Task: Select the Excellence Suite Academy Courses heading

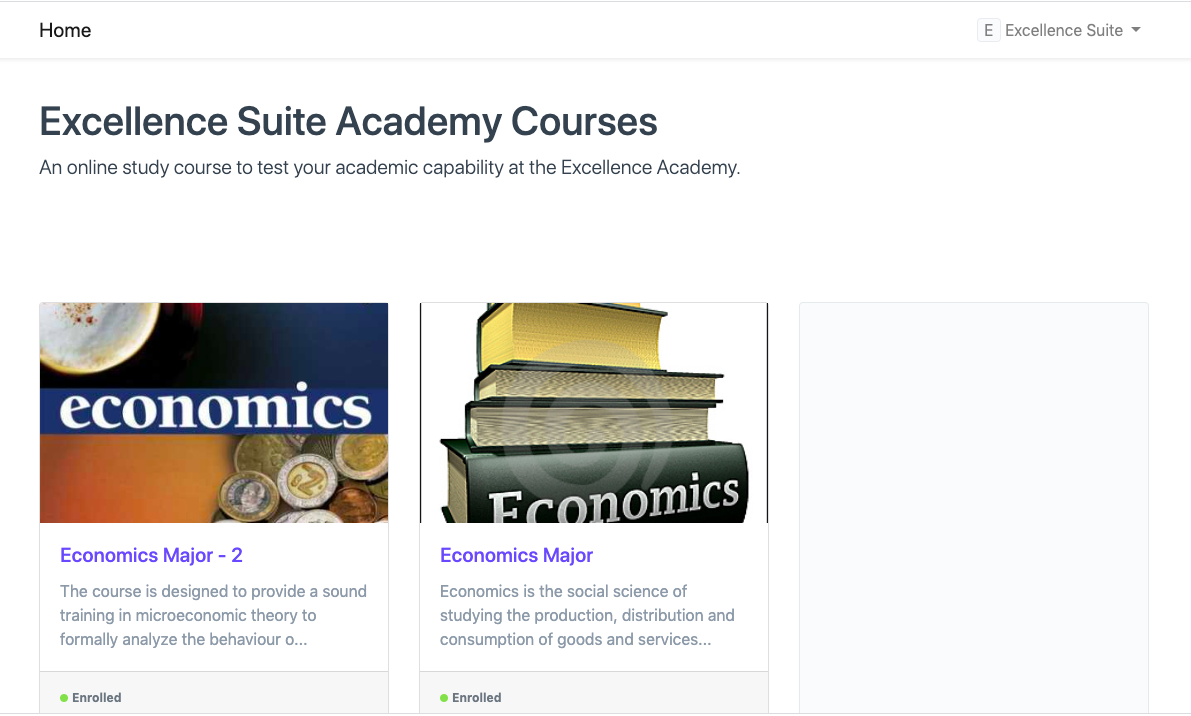Action: 348,121
